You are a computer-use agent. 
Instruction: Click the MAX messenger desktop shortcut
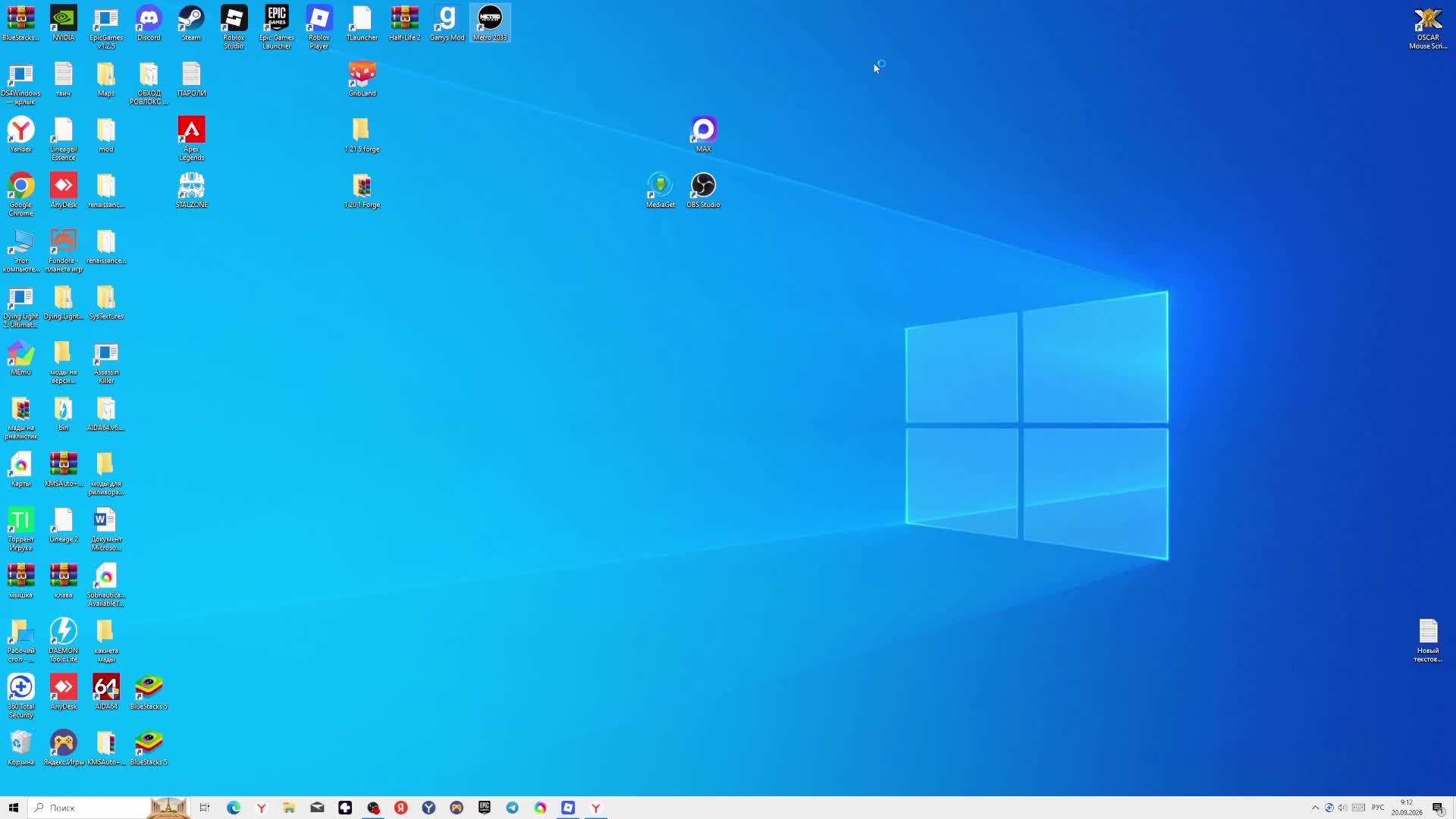pos(704,134)
